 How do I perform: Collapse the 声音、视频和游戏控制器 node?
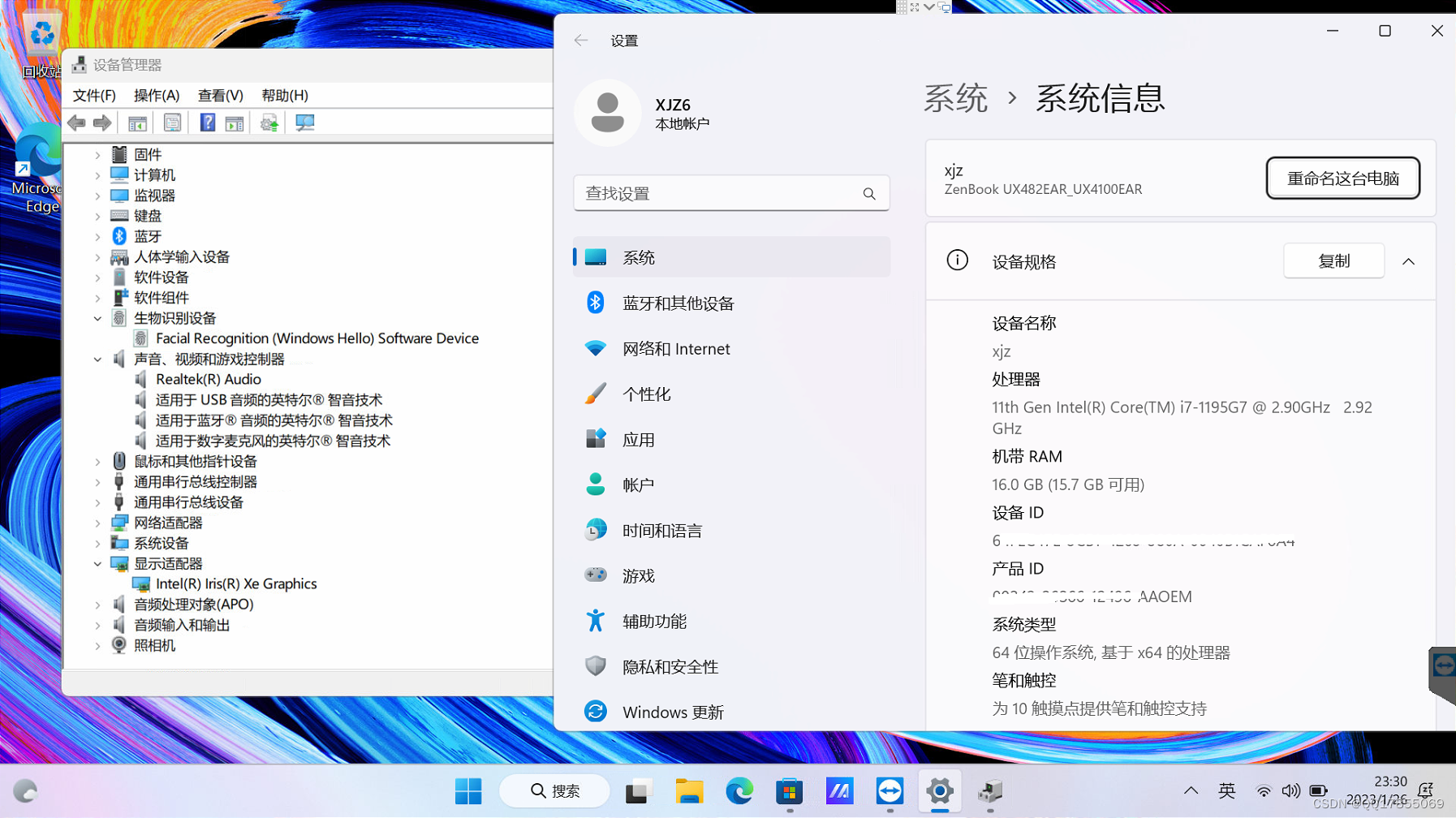97,359
